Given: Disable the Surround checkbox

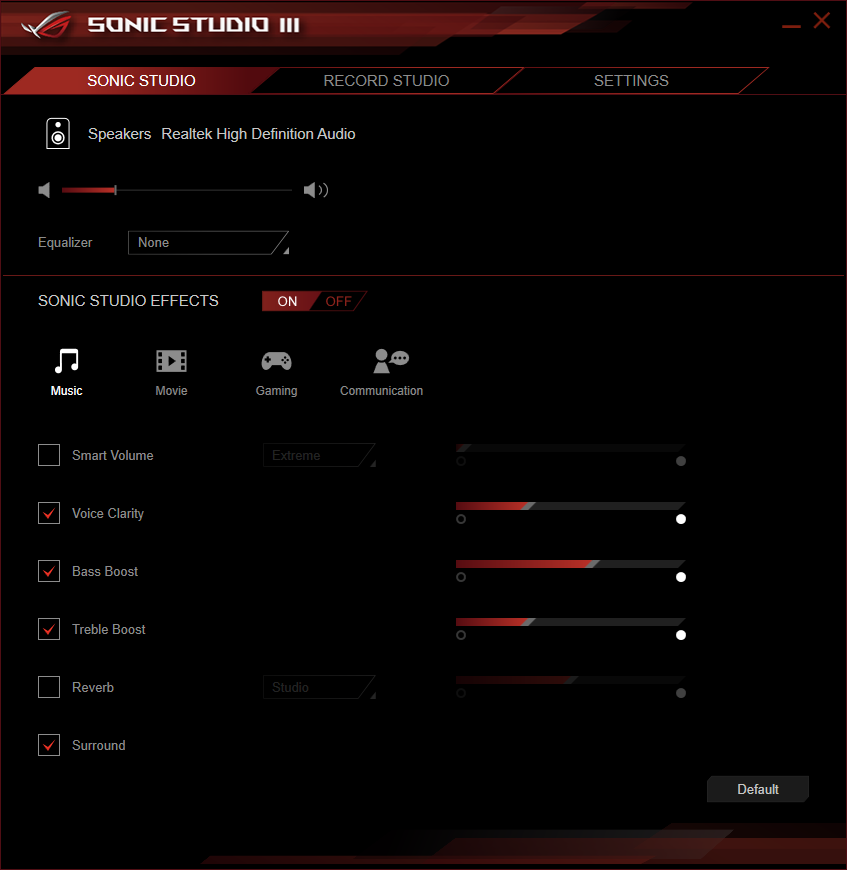Looking at the screenshot, I should coord(49,745).
